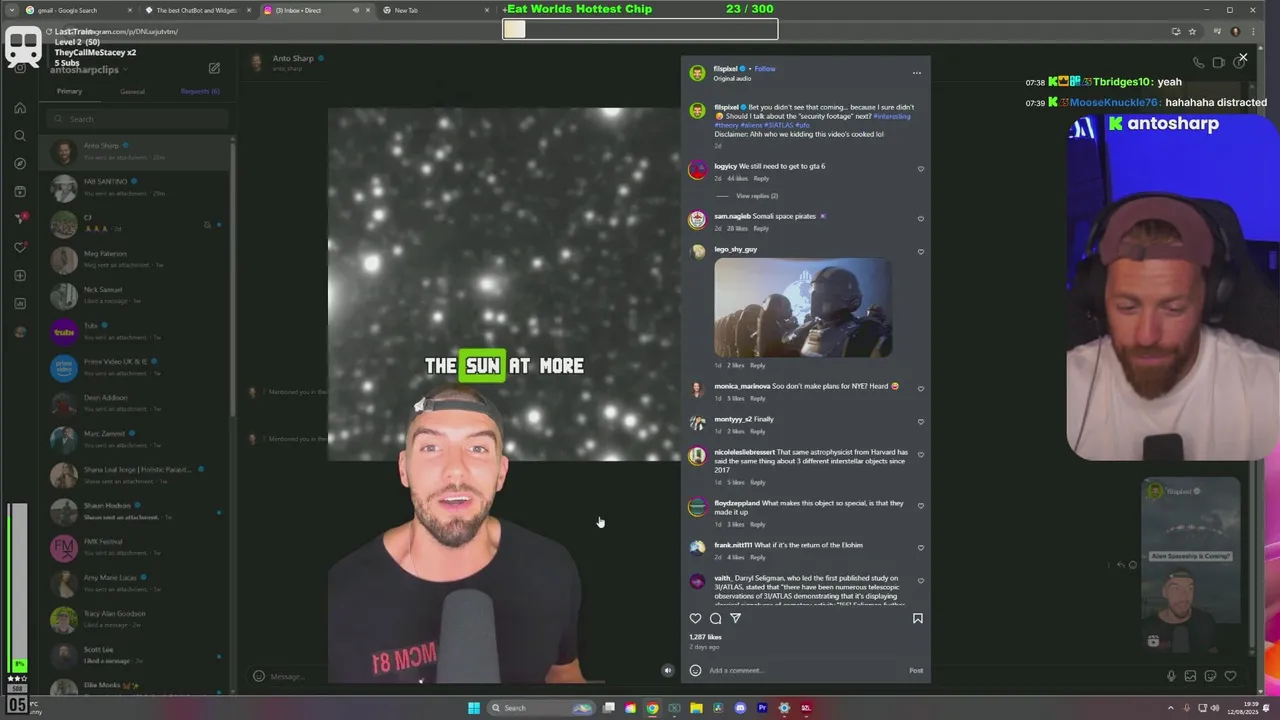Image resolution: width=1280 pixels, height=720 pixels.
Task: Click the comment bubble icon under post
Action: 715,618
